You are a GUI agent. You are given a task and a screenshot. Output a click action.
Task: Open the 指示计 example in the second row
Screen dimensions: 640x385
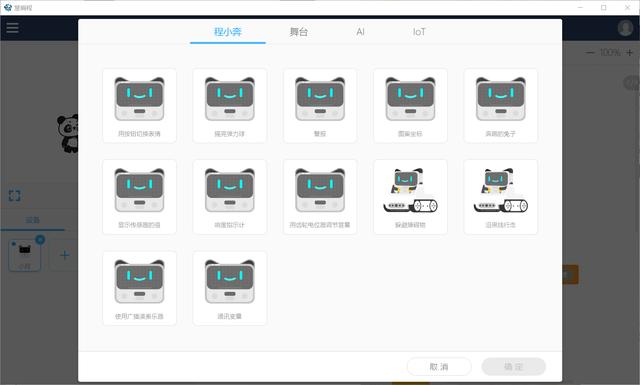click(230, 197)
